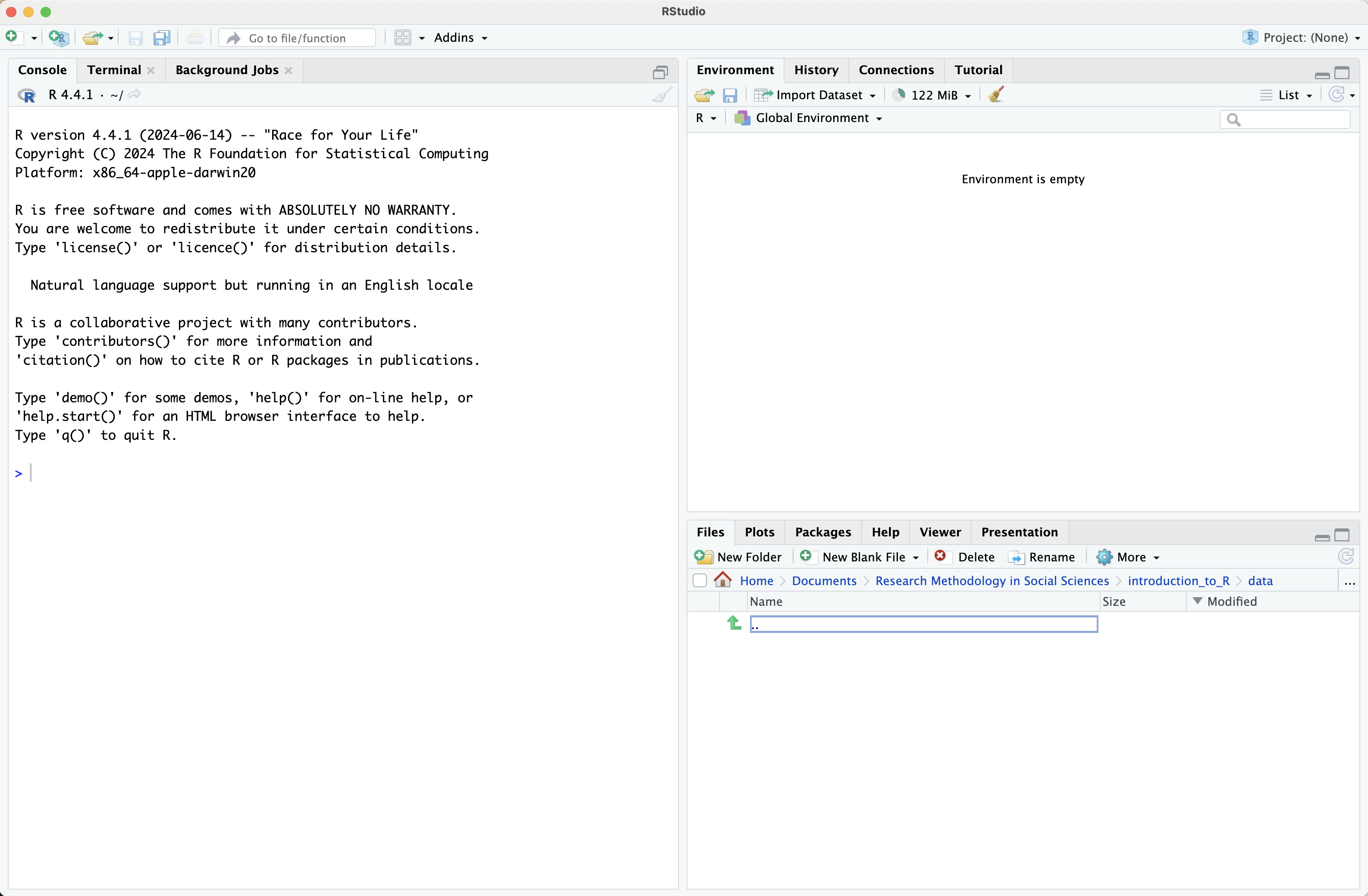Viewport: 1368px width, 896px height.
Task: Open the workspace panes layout icon
Action: click(x=403, y=38)
